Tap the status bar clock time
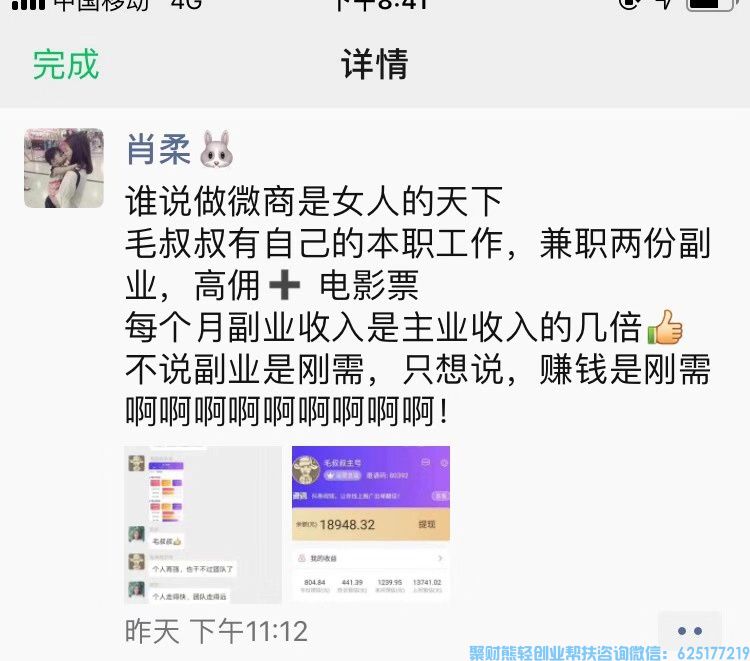The height and width of the screenshot is (661, 750). (380, 5)
